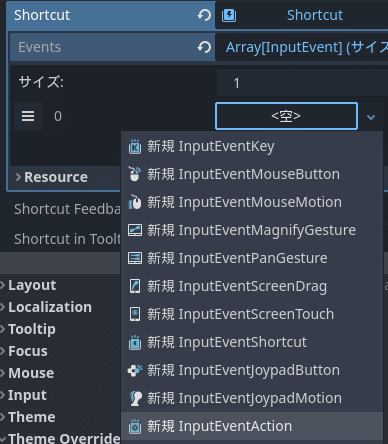
Task: Open the dropdown arrow beside empty element
Action: 371,117
